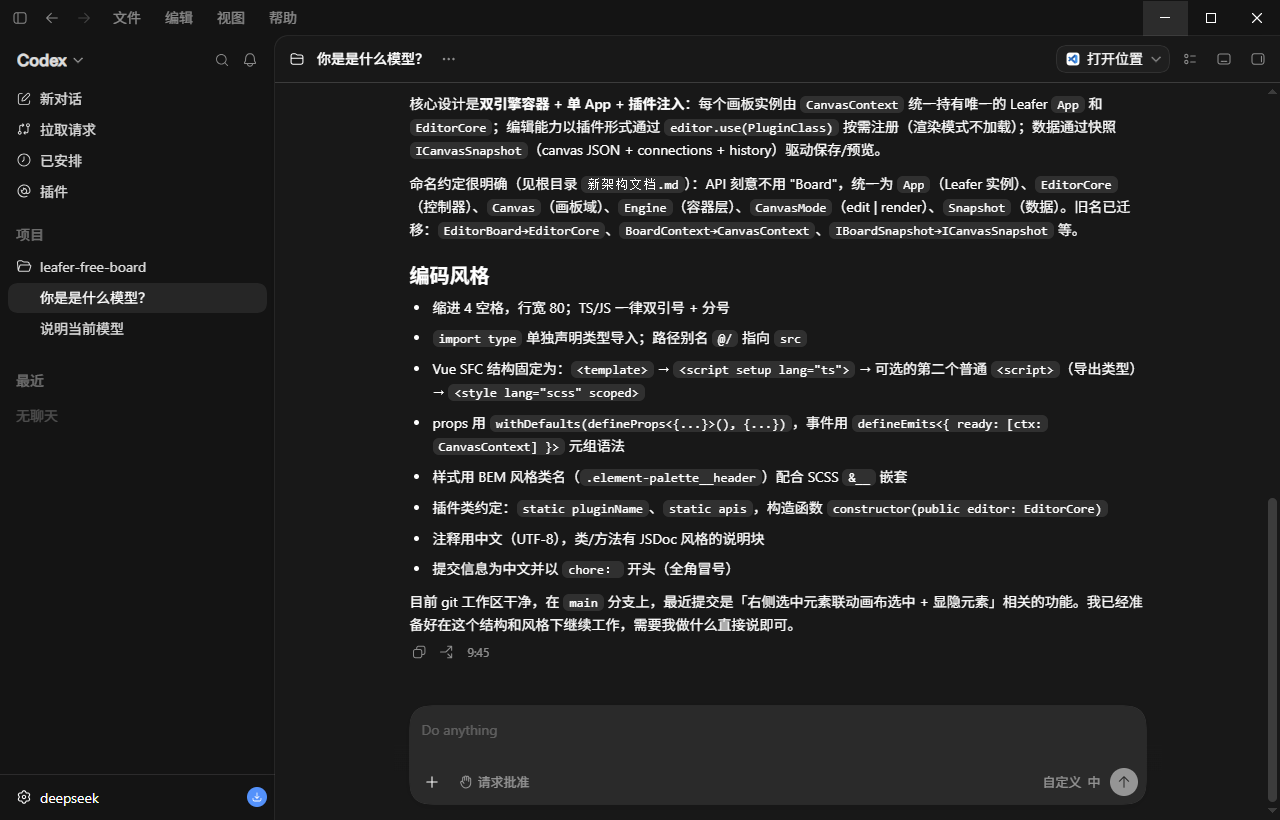Toggle 请求批准 approval mode
The height and width of the screenshot is (820, 1280).
494,782
